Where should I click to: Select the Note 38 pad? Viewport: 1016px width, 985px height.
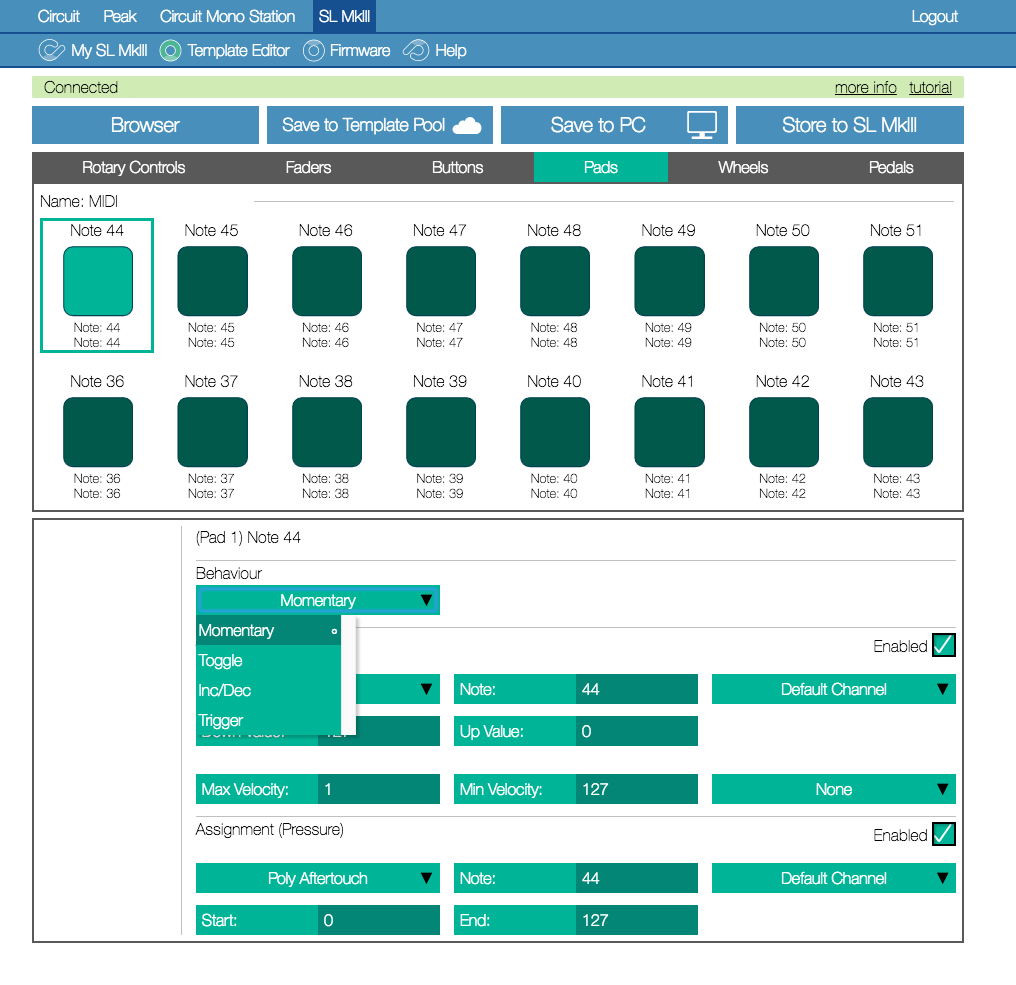327,432
